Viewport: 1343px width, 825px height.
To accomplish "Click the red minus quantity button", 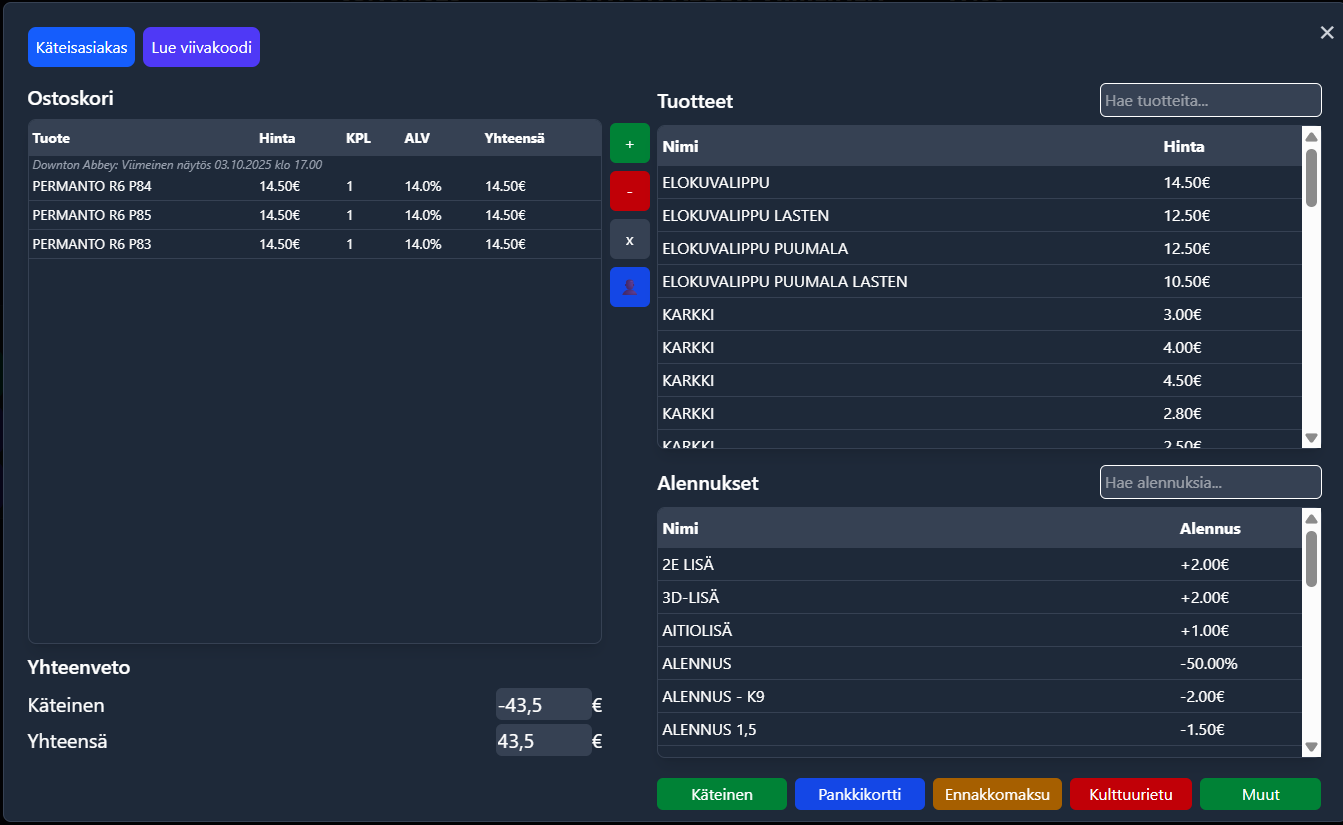I will tap(629, 191).
